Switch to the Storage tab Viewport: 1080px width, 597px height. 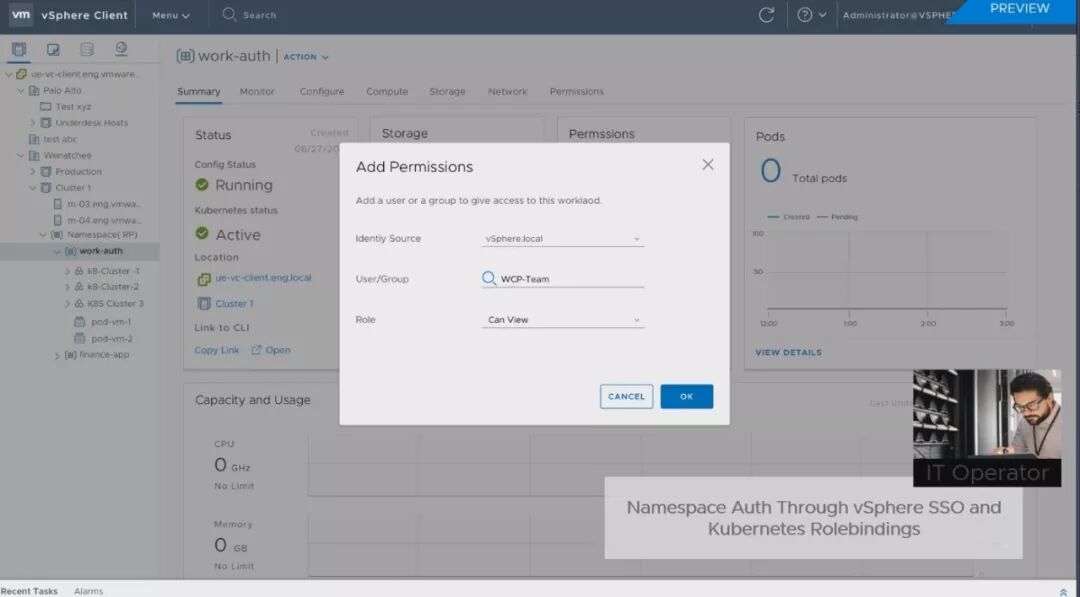tap(447, 92)
